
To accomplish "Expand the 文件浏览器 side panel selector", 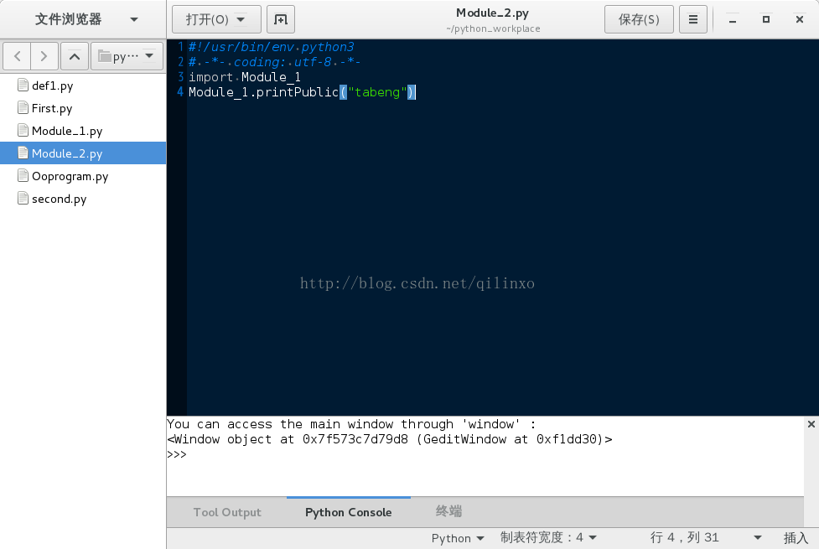I will click(x=86, y=19).
